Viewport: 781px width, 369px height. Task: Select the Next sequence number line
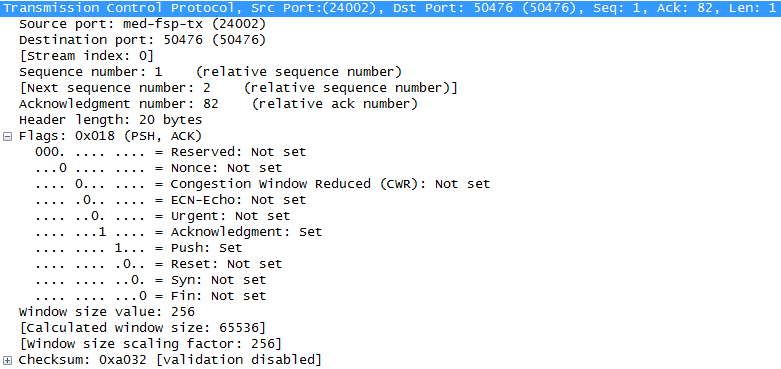(x=238, y=88)
